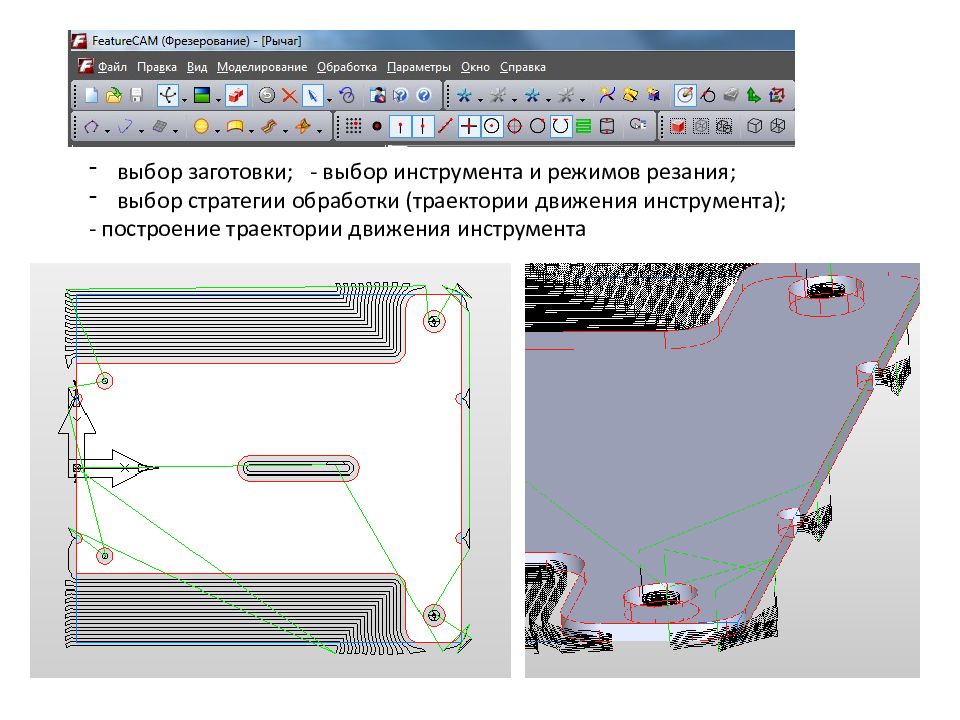Image resolution: width=960 pixels, height=720 pixels.
Task: Toggle the snap-to-grid dots button
Action: pyautogui.click(x=352, y=126)
